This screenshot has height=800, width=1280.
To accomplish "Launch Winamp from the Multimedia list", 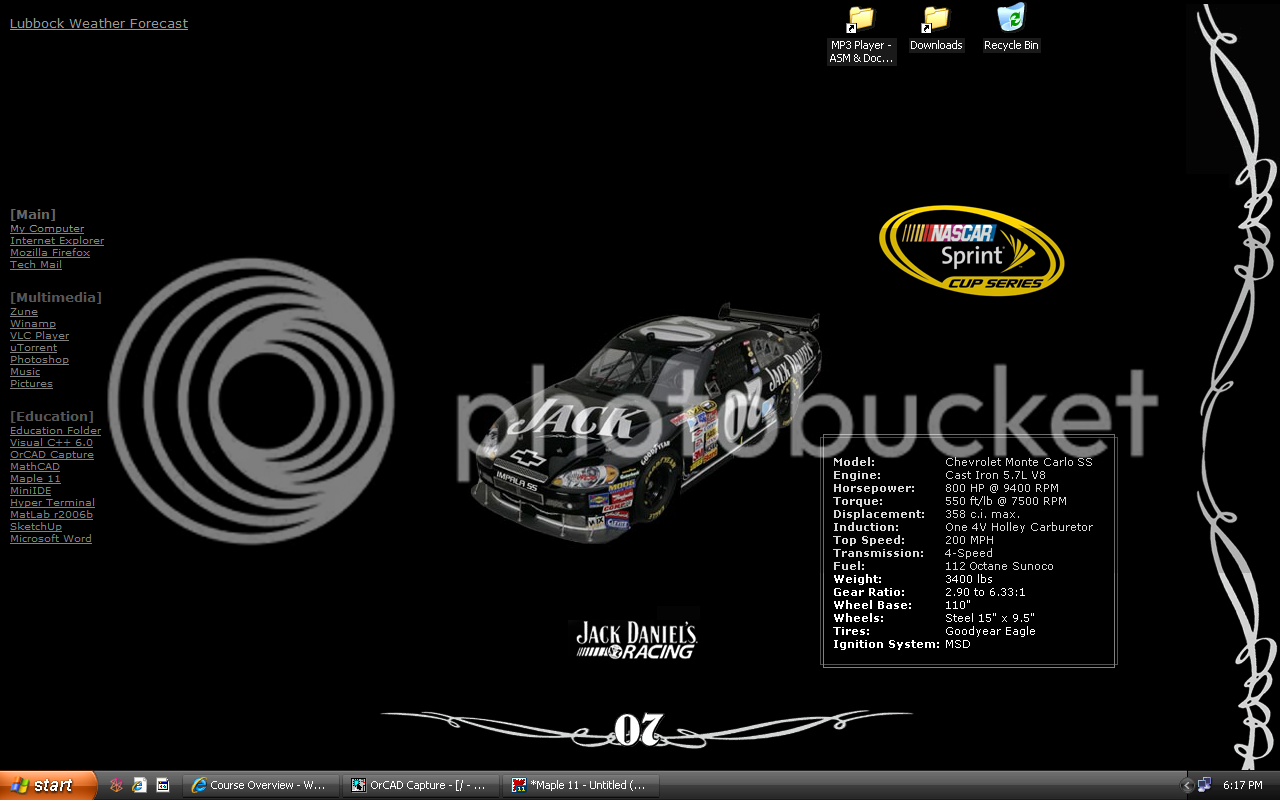I will 33,324.
